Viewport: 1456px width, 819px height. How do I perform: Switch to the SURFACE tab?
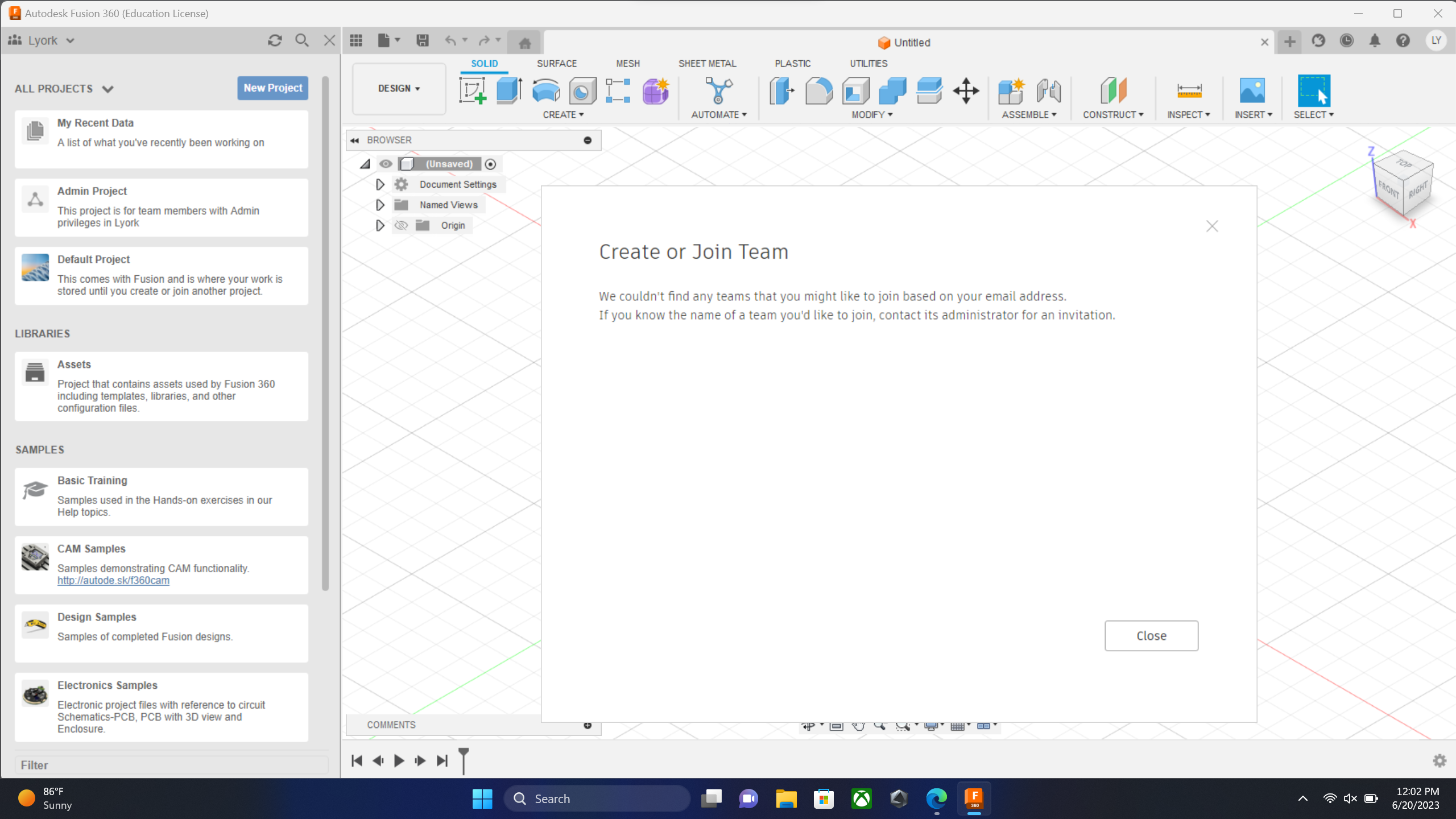[x=556, y=64]
